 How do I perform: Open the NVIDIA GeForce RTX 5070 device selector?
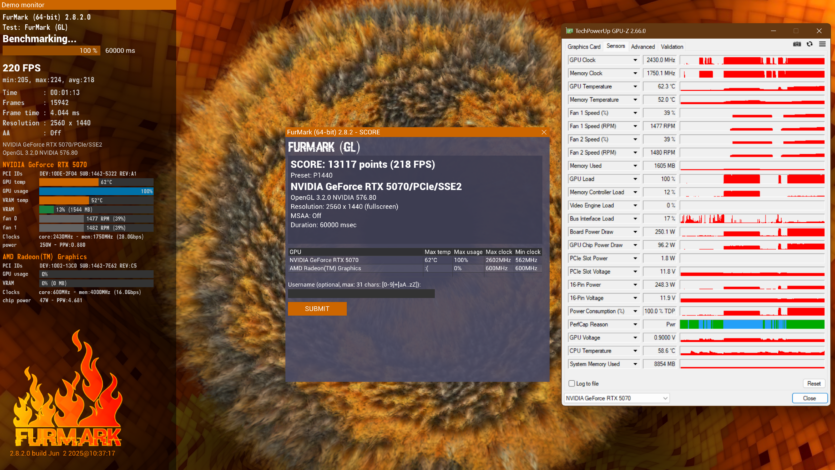(x=616, y=398)
